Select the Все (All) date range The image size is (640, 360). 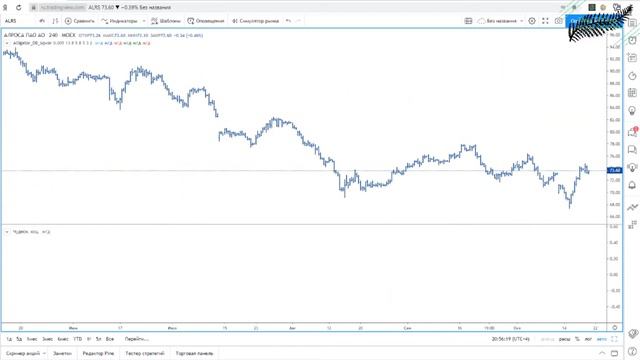tap(110, 339)
